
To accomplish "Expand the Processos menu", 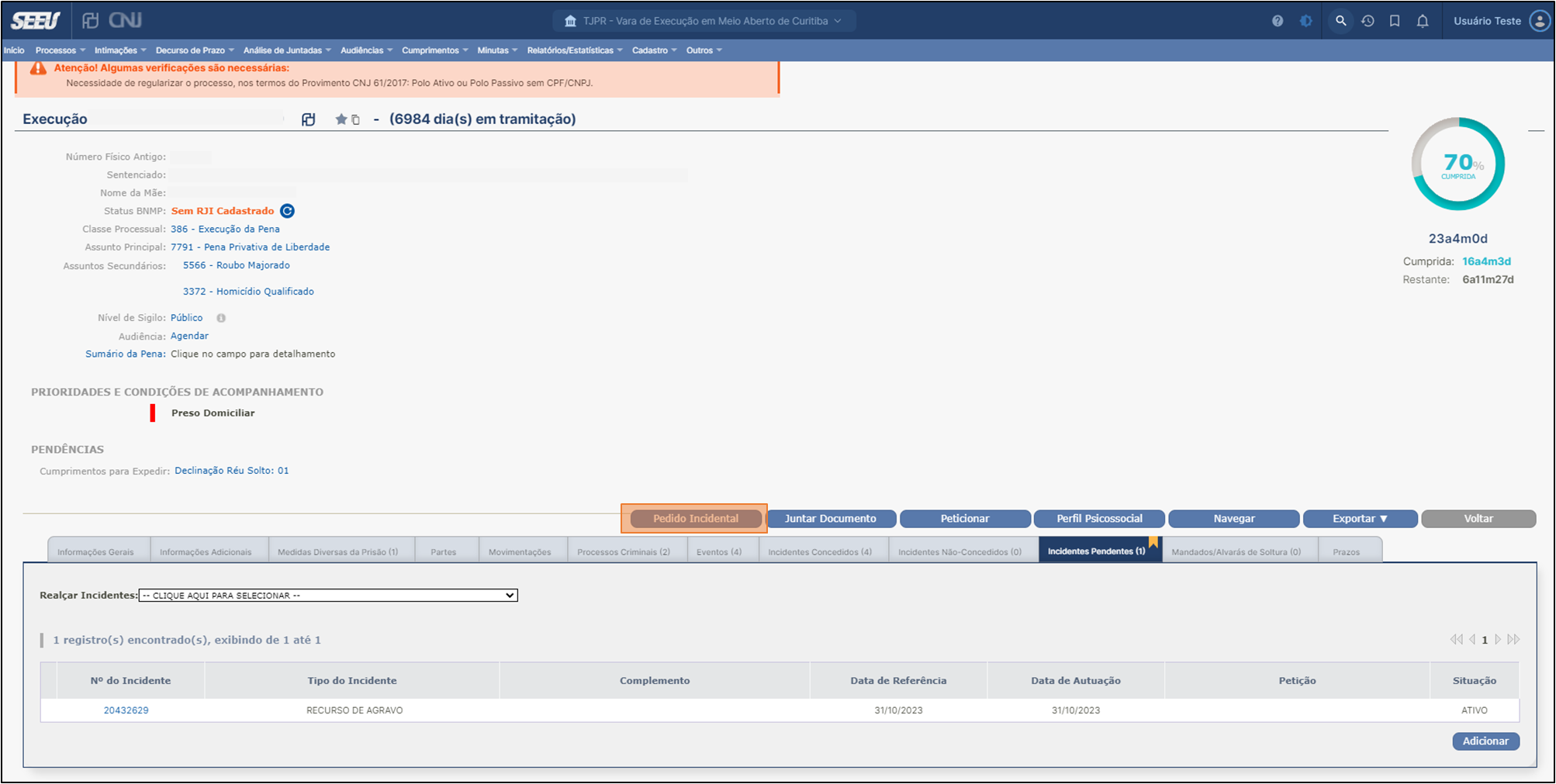I will [61, 50].
